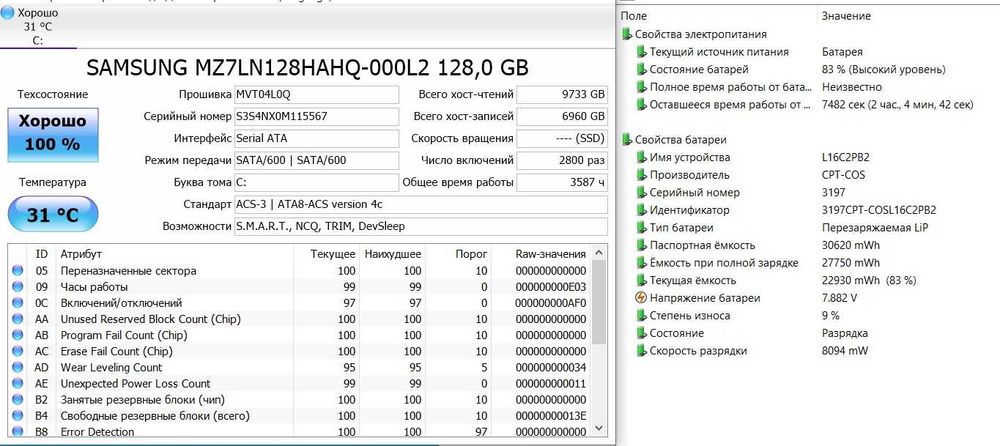
Task: Click status dot of Wear Leveling Count row
Action: 17,368
